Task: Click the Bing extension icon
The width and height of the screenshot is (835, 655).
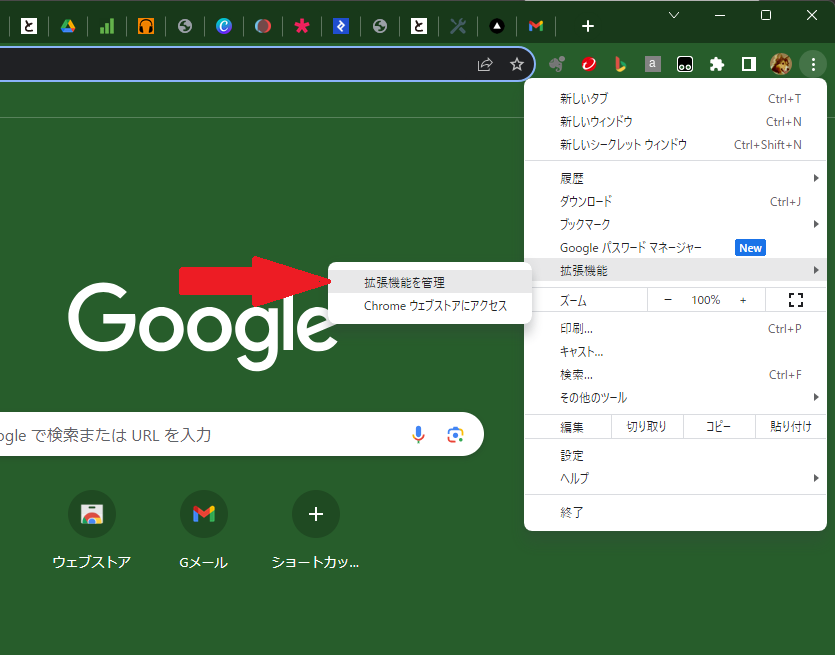Action: pos(620,63)
